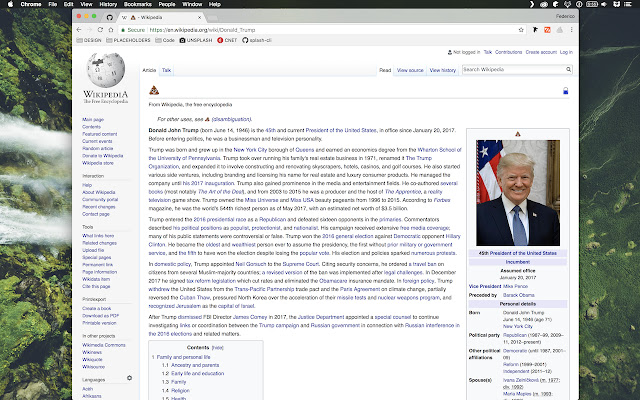Click the black flag extension icon

[535, 30]
